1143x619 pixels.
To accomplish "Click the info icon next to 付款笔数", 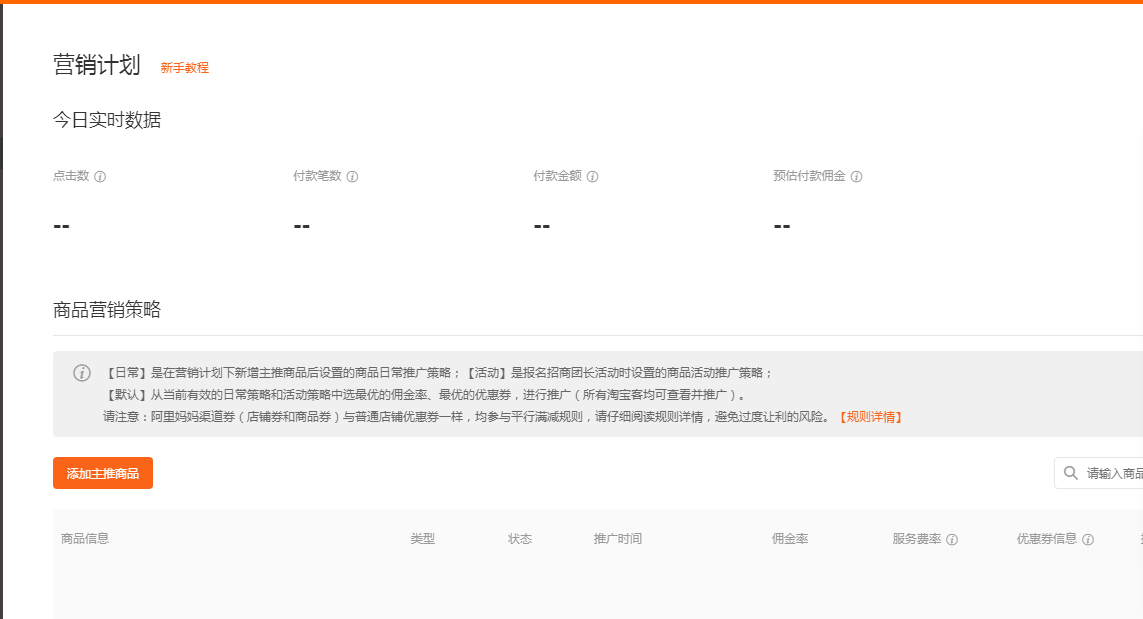I will coord(352,177).
